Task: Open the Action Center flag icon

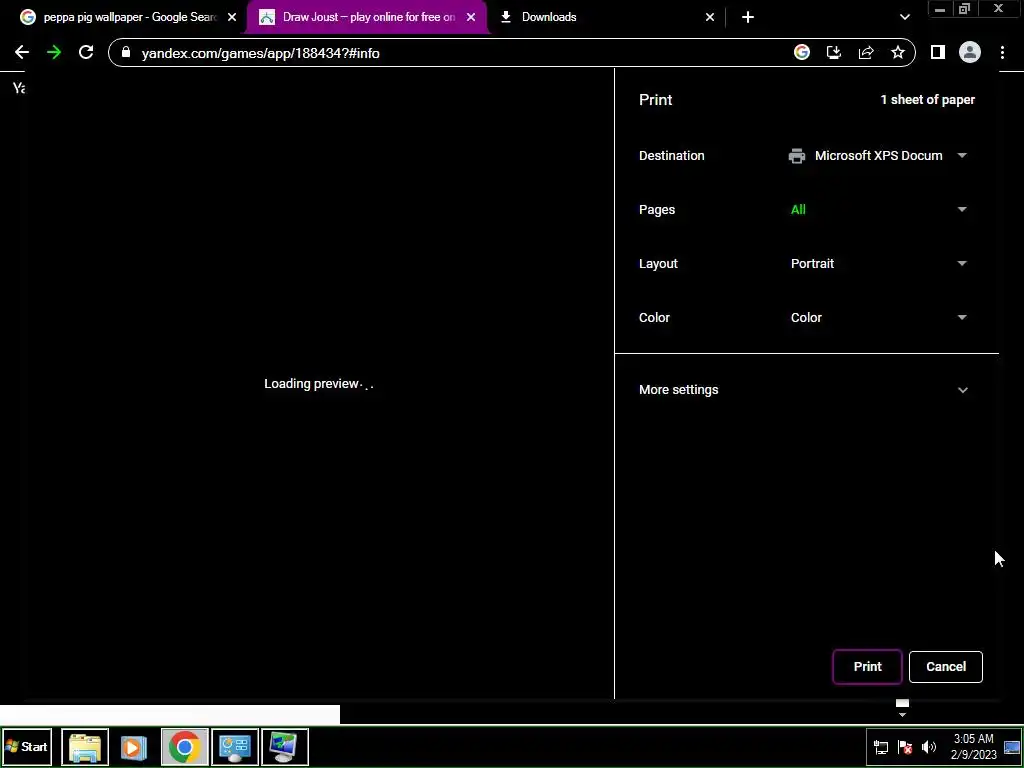Action: click(x=905, y=747)
